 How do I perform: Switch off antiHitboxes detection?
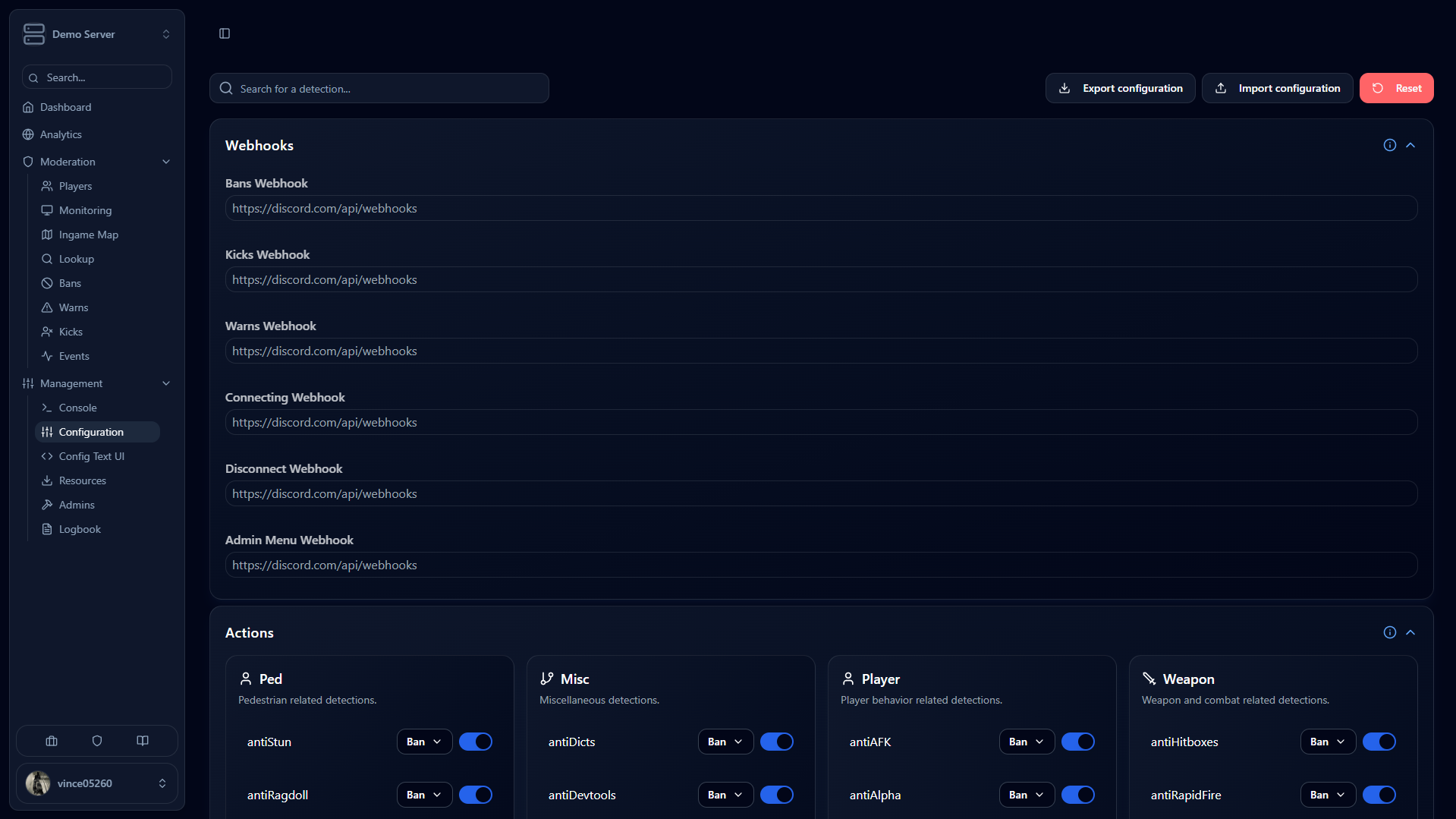1379,742
